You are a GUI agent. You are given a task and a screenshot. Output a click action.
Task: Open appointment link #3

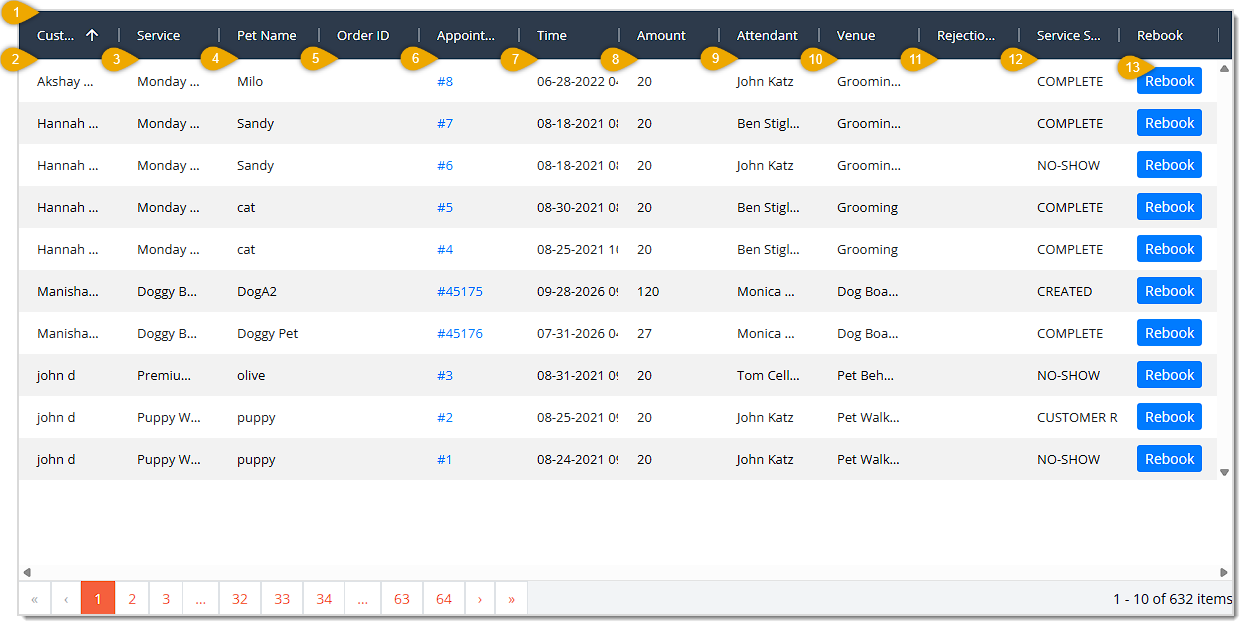click(x=445, y=375)
